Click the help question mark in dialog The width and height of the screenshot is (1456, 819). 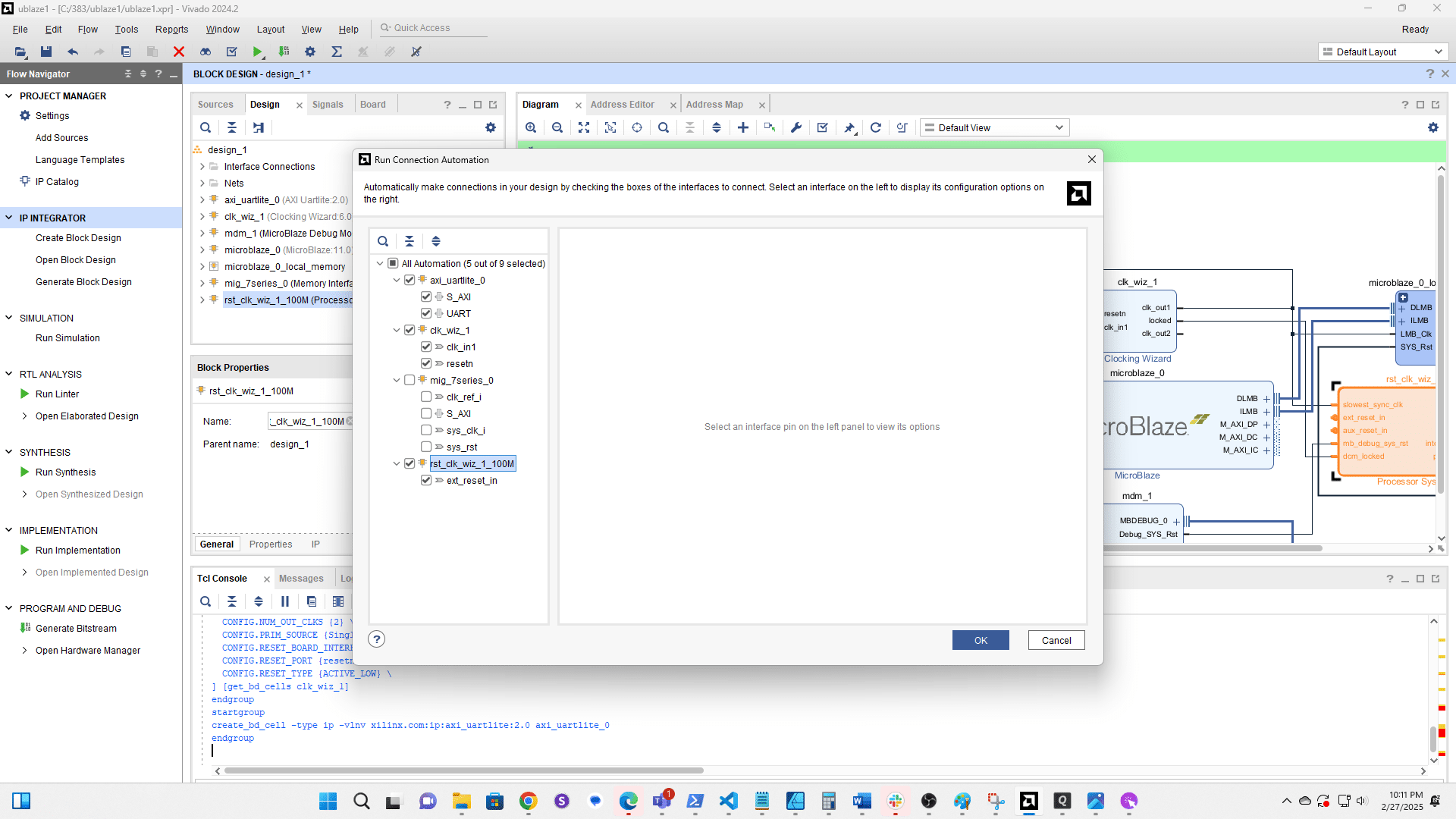click(x=377, y=639)
